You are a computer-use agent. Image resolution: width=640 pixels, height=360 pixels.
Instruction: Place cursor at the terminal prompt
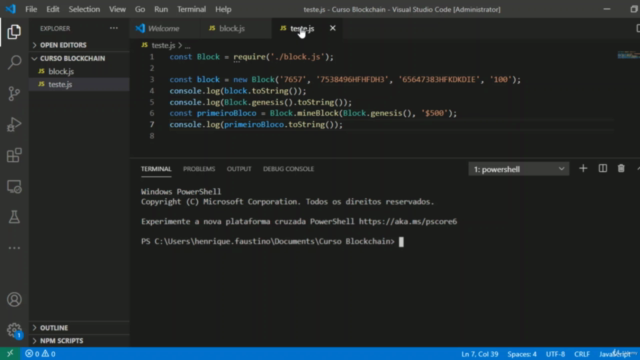[x=401, y=242]
